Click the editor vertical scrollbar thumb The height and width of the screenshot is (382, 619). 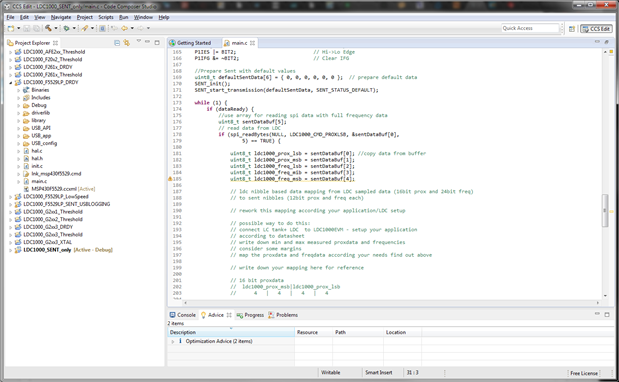605,210
